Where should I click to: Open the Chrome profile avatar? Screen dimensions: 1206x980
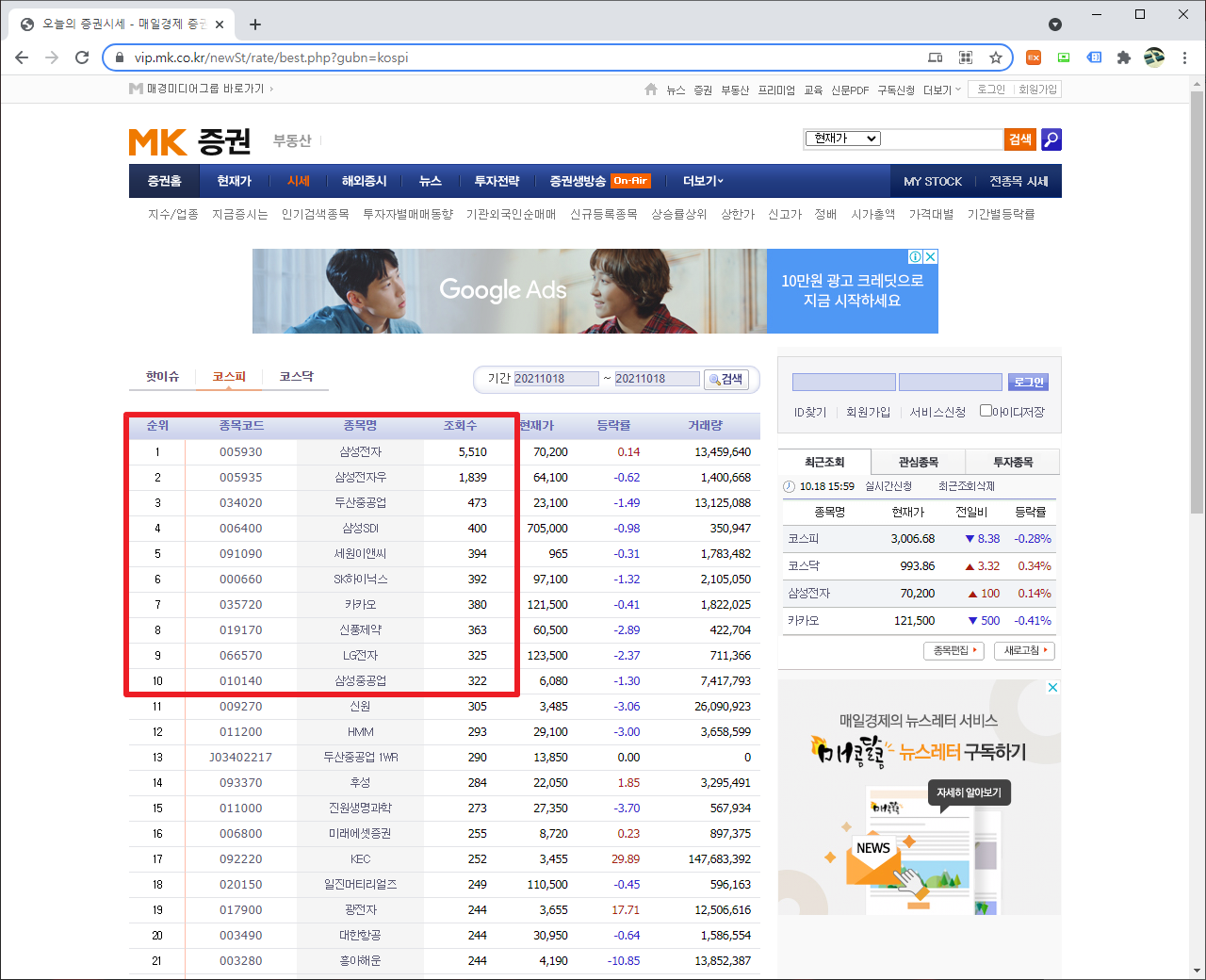pos(1154,57)
